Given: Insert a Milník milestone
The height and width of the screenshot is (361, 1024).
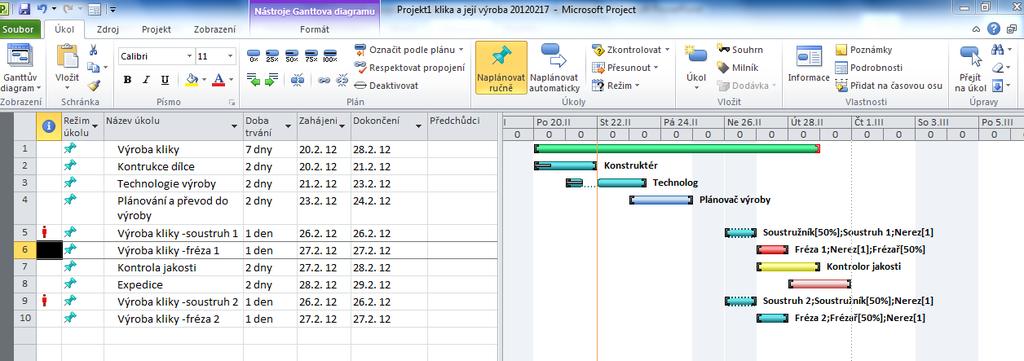Looking at the screenshot, I should point(737,67).
